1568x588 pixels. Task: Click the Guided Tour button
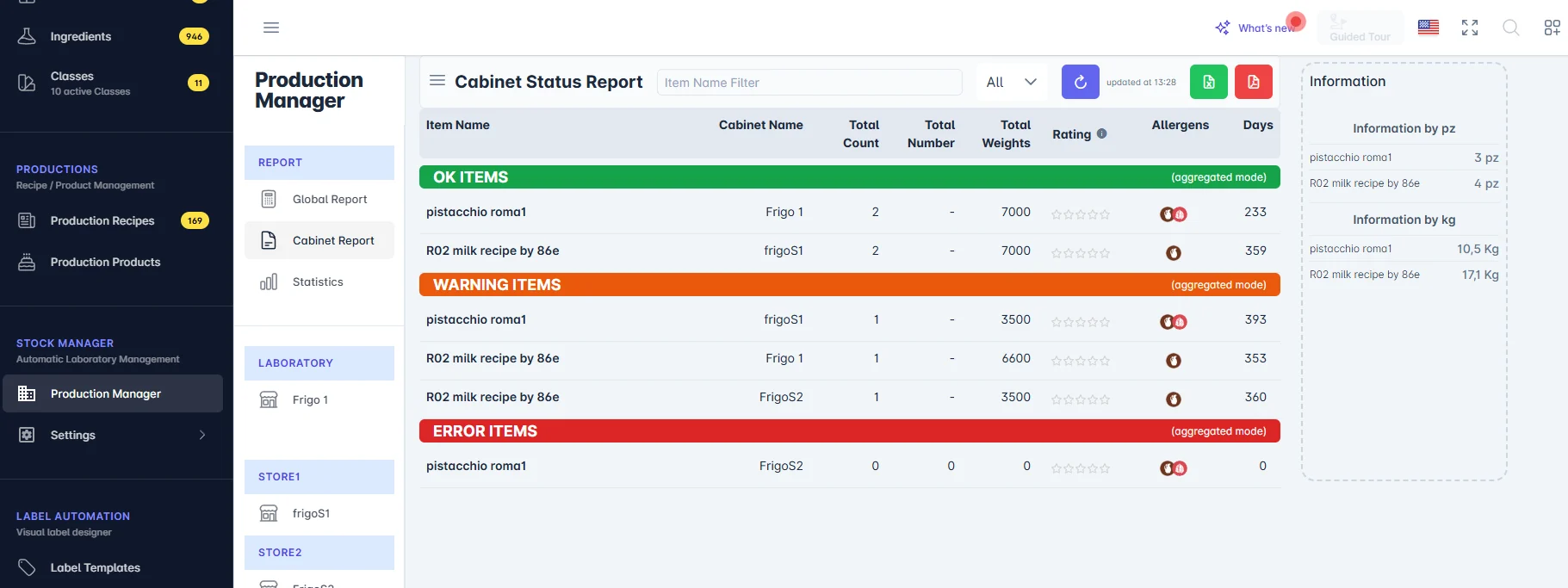(x=1360, y=28)
